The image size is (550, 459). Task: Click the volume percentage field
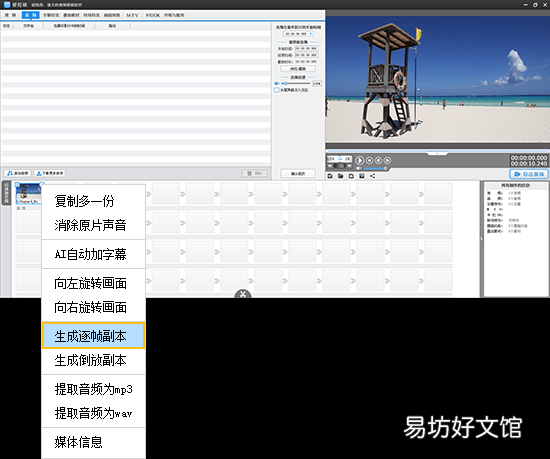tap(317, 83)
